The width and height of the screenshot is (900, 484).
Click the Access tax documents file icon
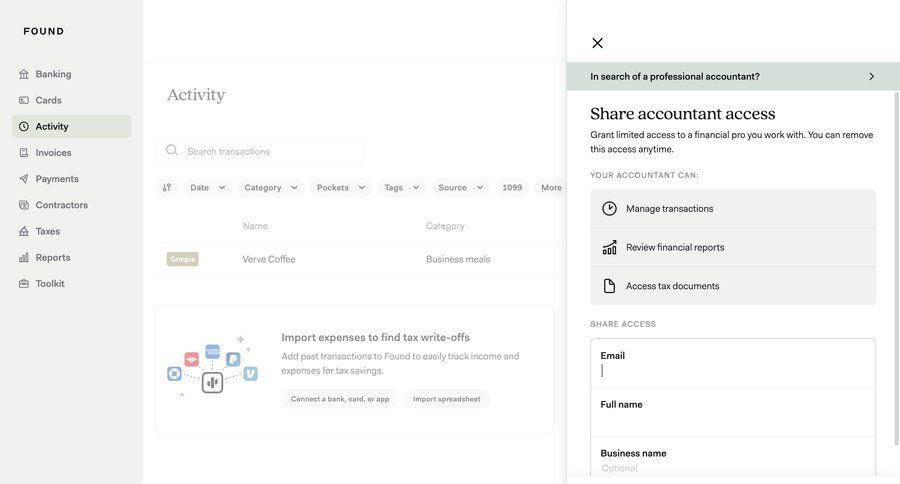(609, 286)
